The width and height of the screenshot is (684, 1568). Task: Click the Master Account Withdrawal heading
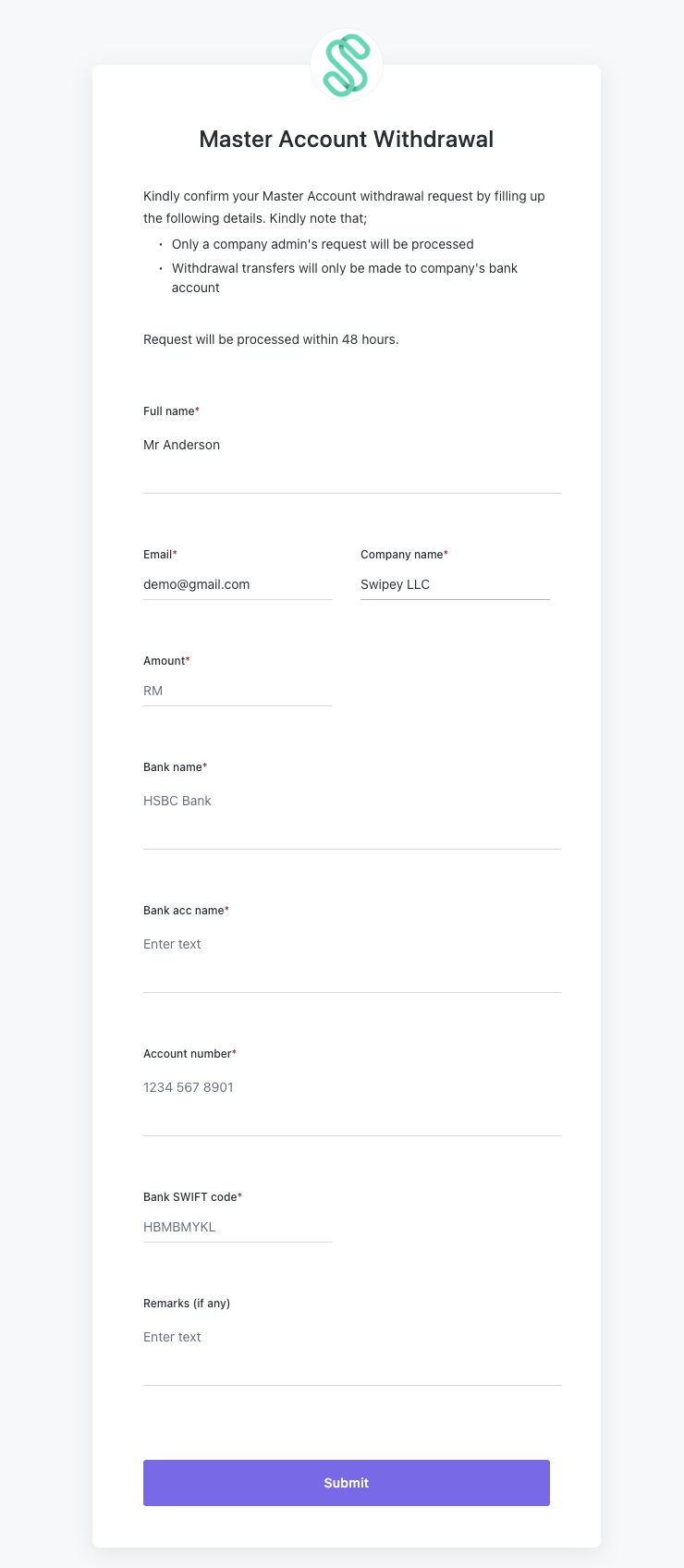347,139
